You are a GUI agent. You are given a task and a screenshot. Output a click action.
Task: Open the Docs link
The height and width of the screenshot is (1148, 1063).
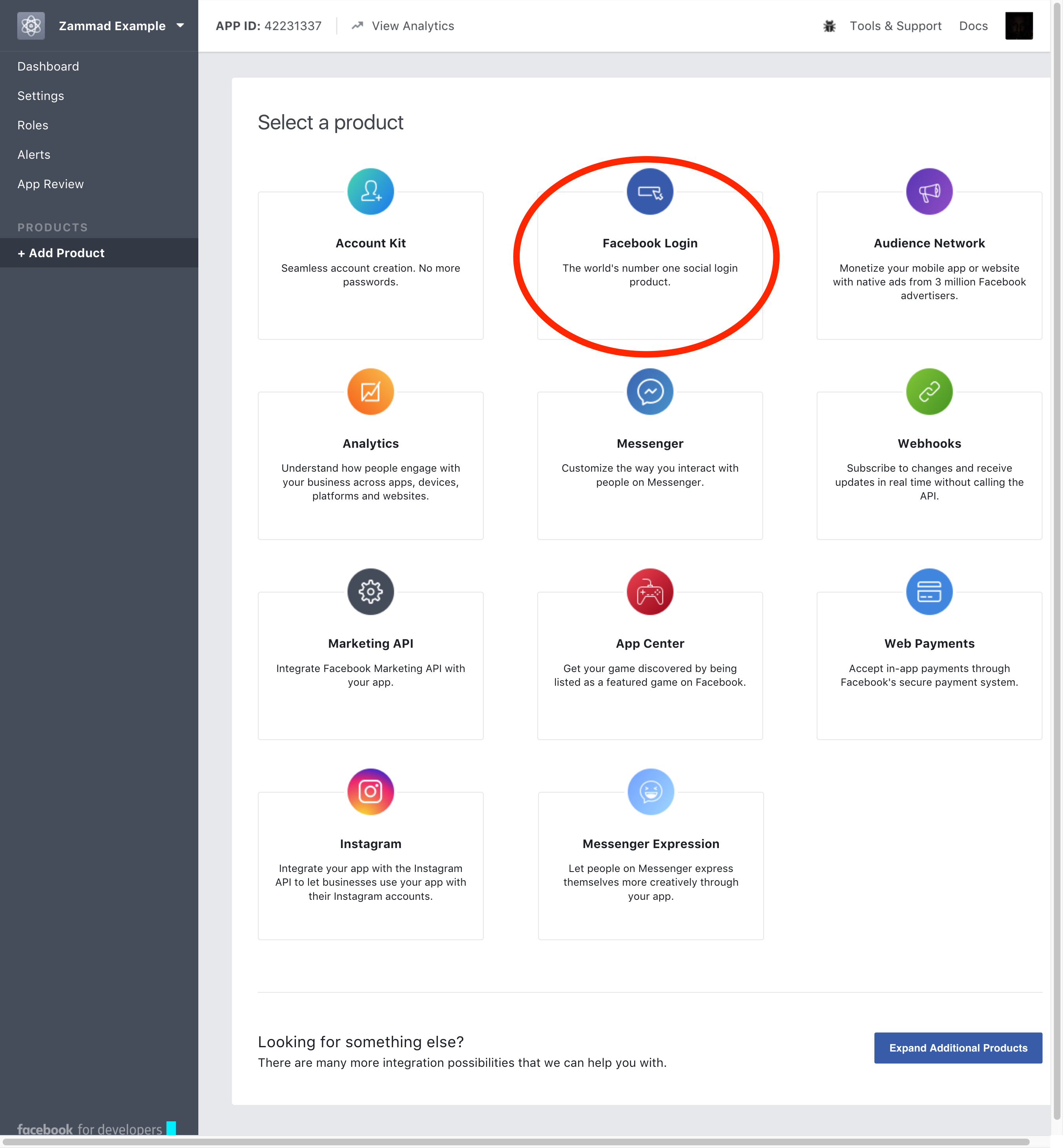coord(973,26)
